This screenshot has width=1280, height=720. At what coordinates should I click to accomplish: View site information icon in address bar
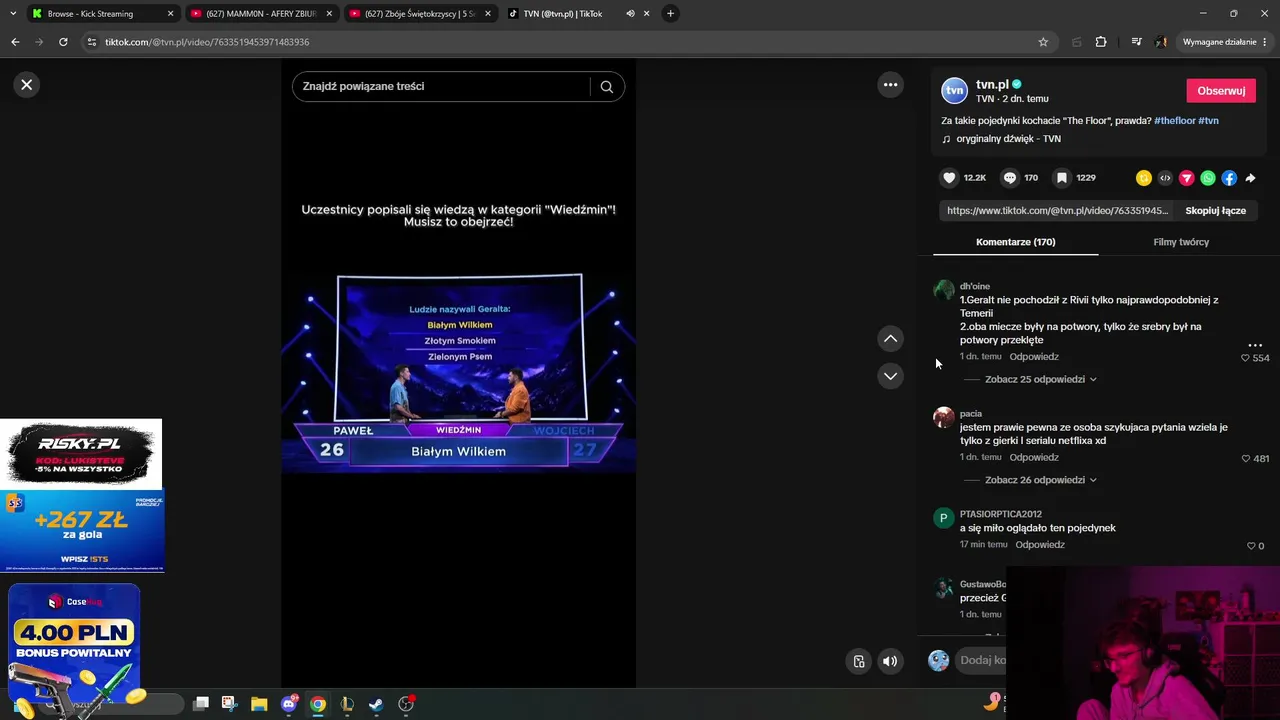(x=92, y=42)
